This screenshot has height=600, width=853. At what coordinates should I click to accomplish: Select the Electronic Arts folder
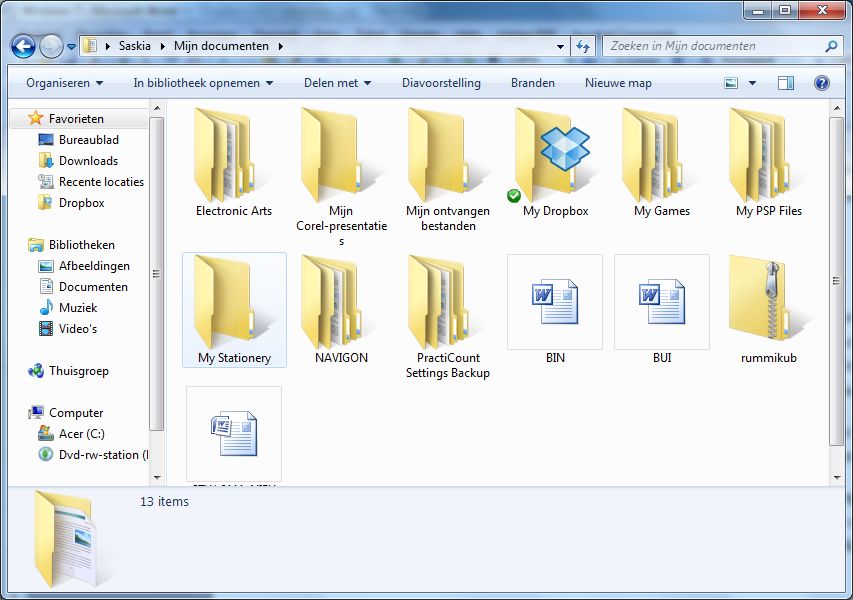234,163
